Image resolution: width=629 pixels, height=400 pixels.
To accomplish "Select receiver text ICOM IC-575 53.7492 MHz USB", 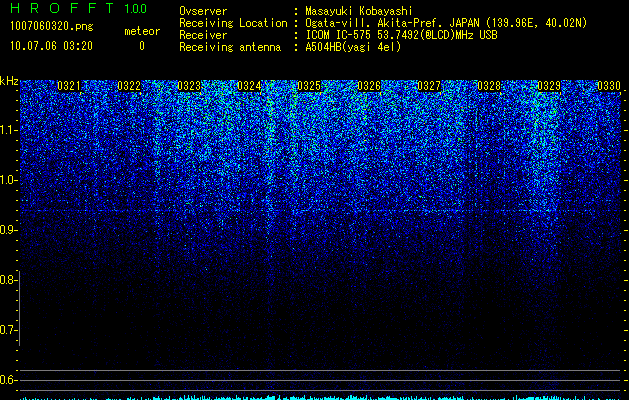I will 402,35.
